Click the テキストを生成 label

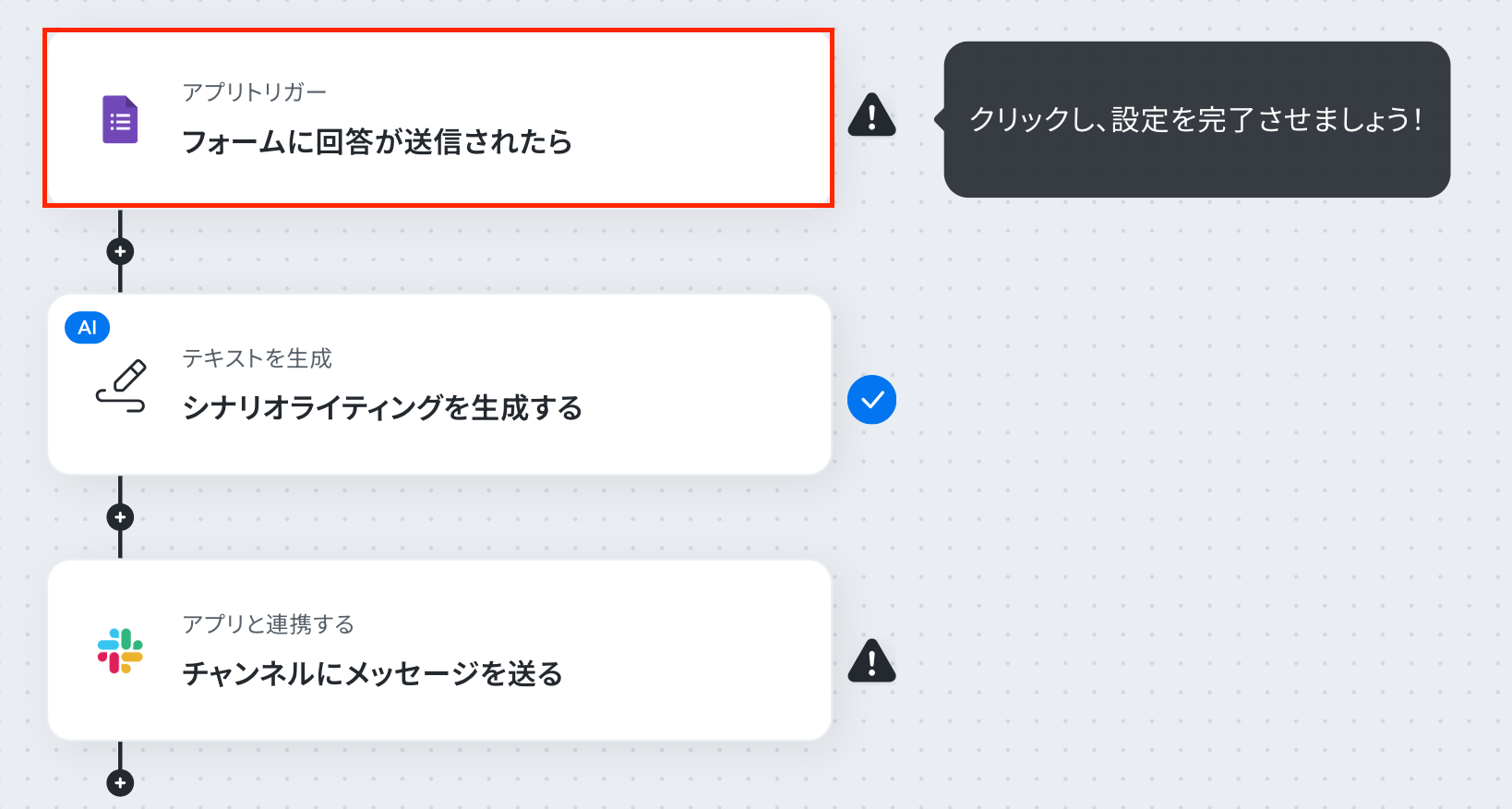(x=258, y=358)
